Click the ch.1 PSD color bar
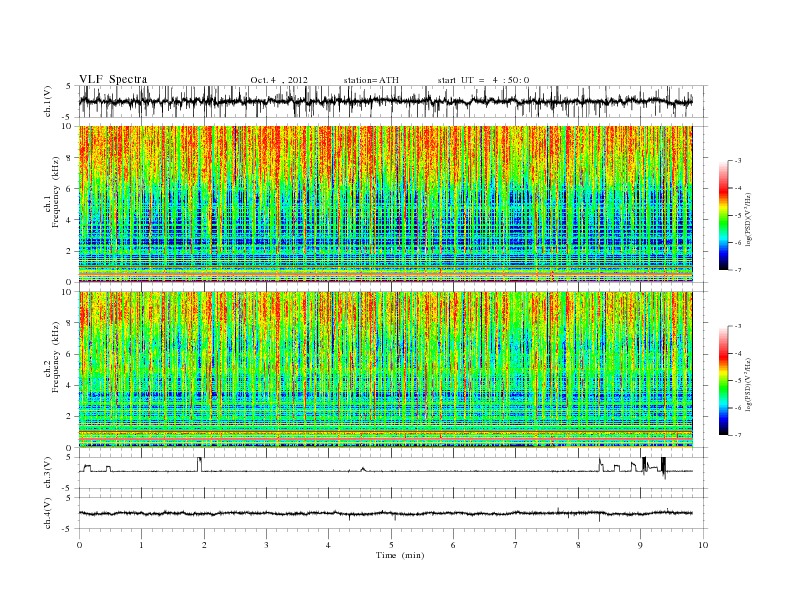This screenshot has height=612, width=792. tap(724, 215)
